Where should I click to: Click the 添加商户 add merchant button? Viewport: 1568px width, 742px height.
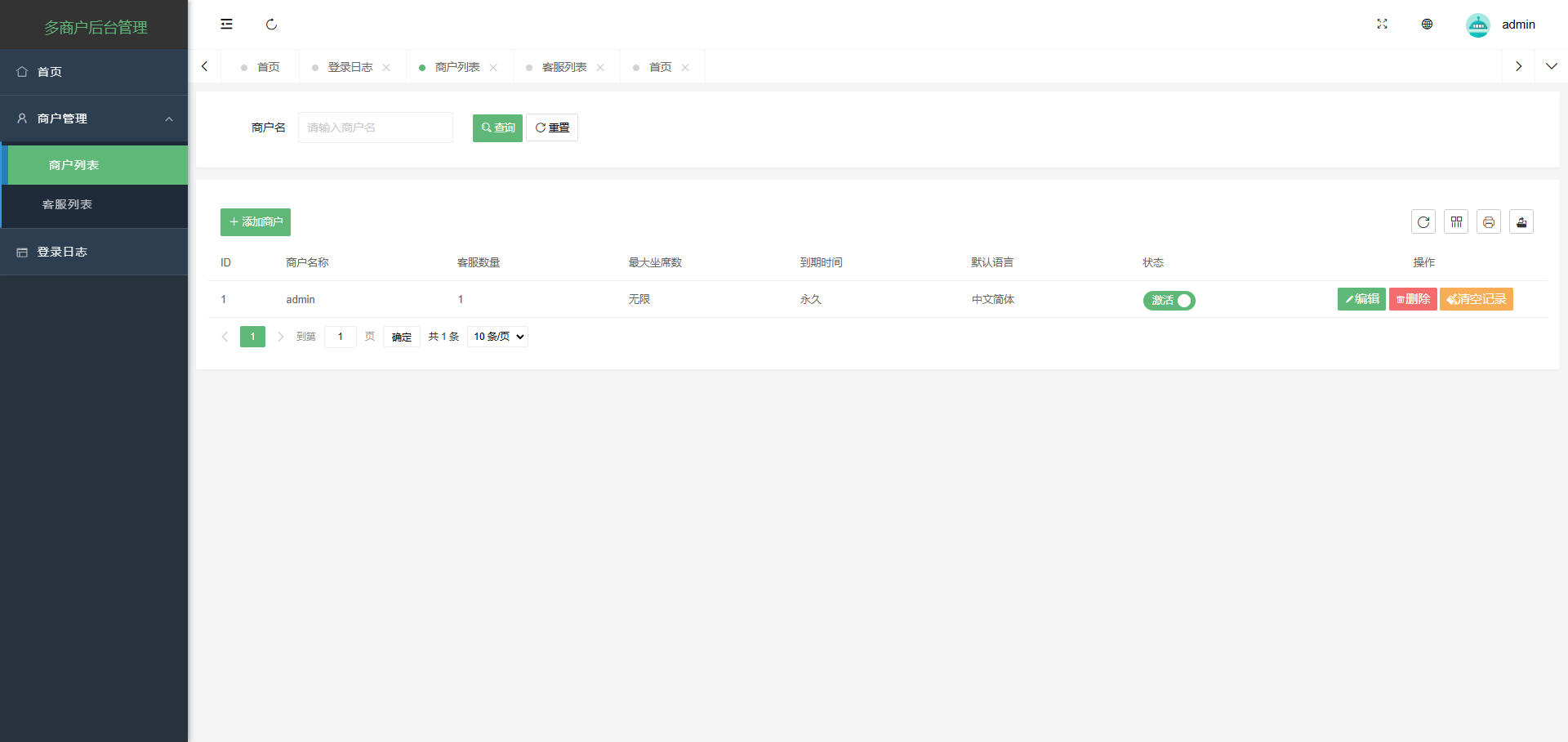255,221
